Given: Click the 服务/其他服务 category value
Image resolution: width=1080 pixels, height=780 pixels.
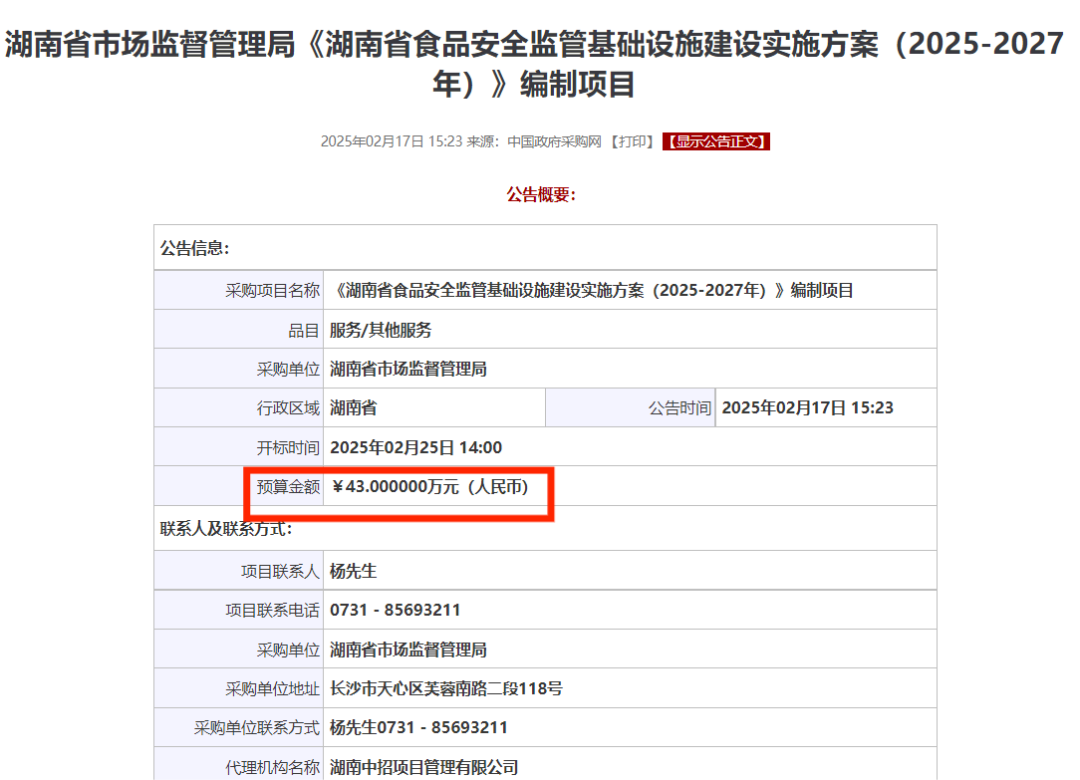Looking at the screenshot, I should [381, 330].
